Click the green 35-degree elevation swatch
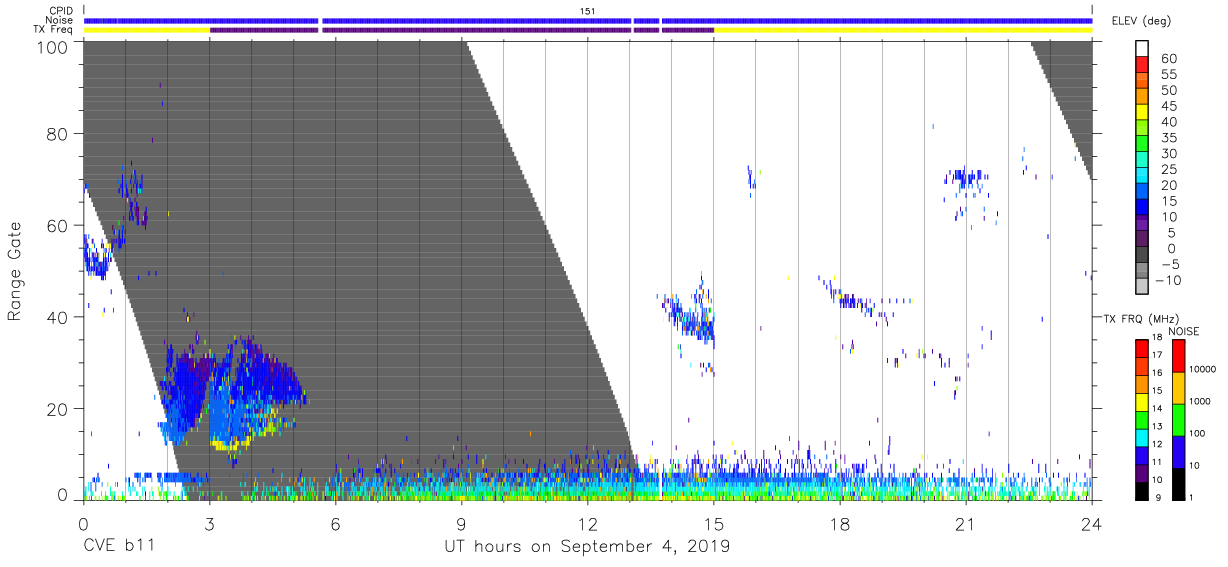This screenshot has height=567, width=1228. click(x=1143, y=143)
